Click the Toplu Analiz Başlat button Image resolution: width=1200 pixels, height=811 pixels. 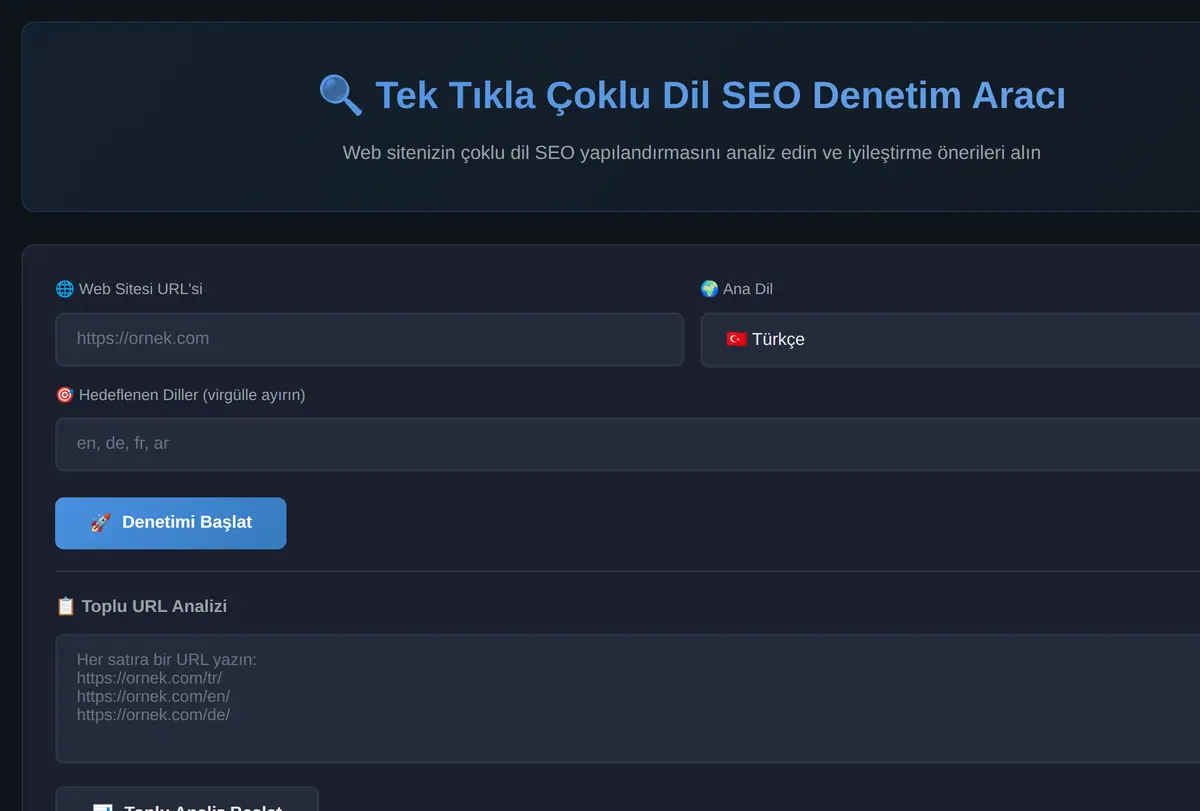[x=187, y=800]
